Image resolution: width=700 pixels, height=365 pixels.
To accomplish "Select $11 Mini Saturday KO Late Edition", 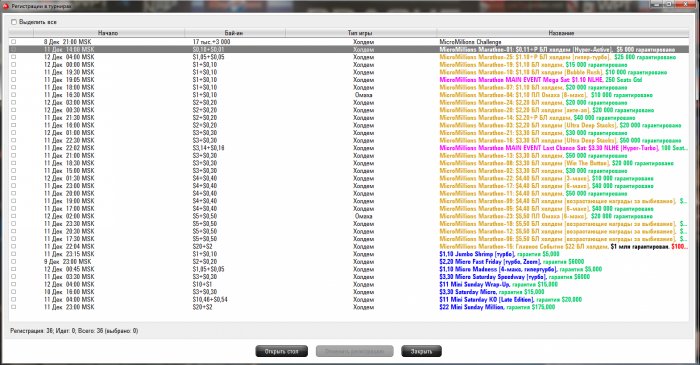I will [x=511, y=299].
